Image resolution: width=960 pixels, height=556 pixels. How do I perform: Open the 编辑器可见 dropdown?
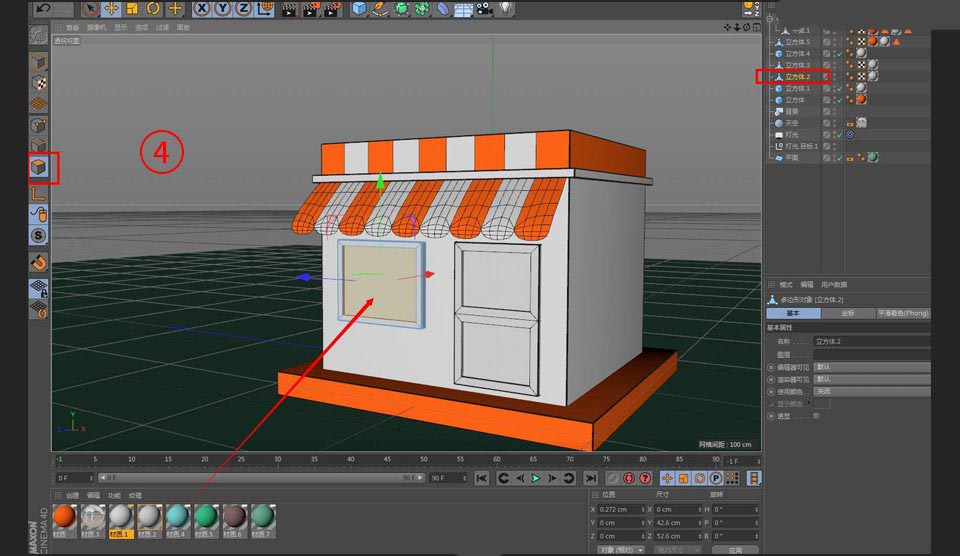click(870, 367)
